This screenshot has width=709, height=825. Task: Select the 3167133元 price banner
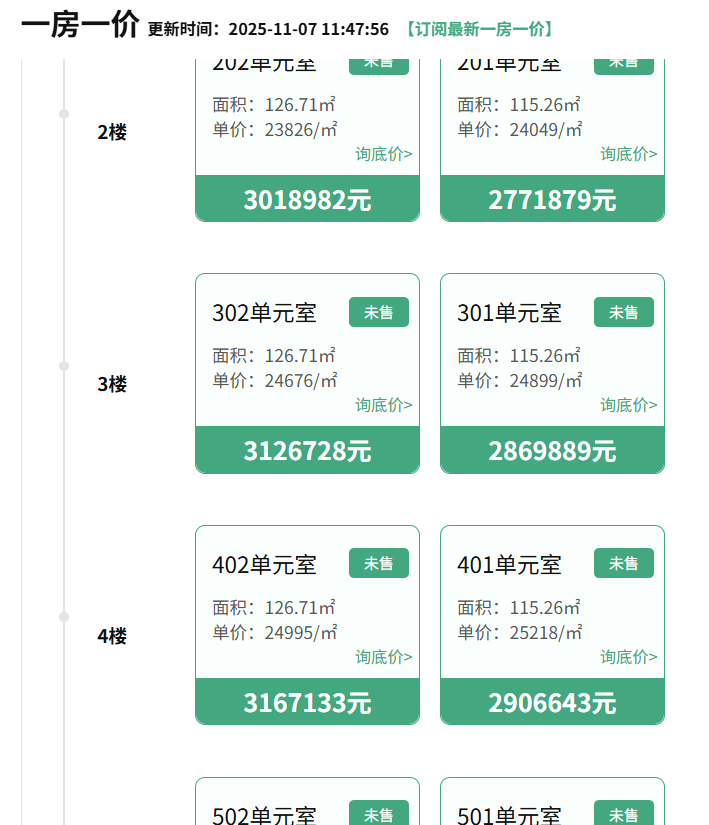[307, 702]
